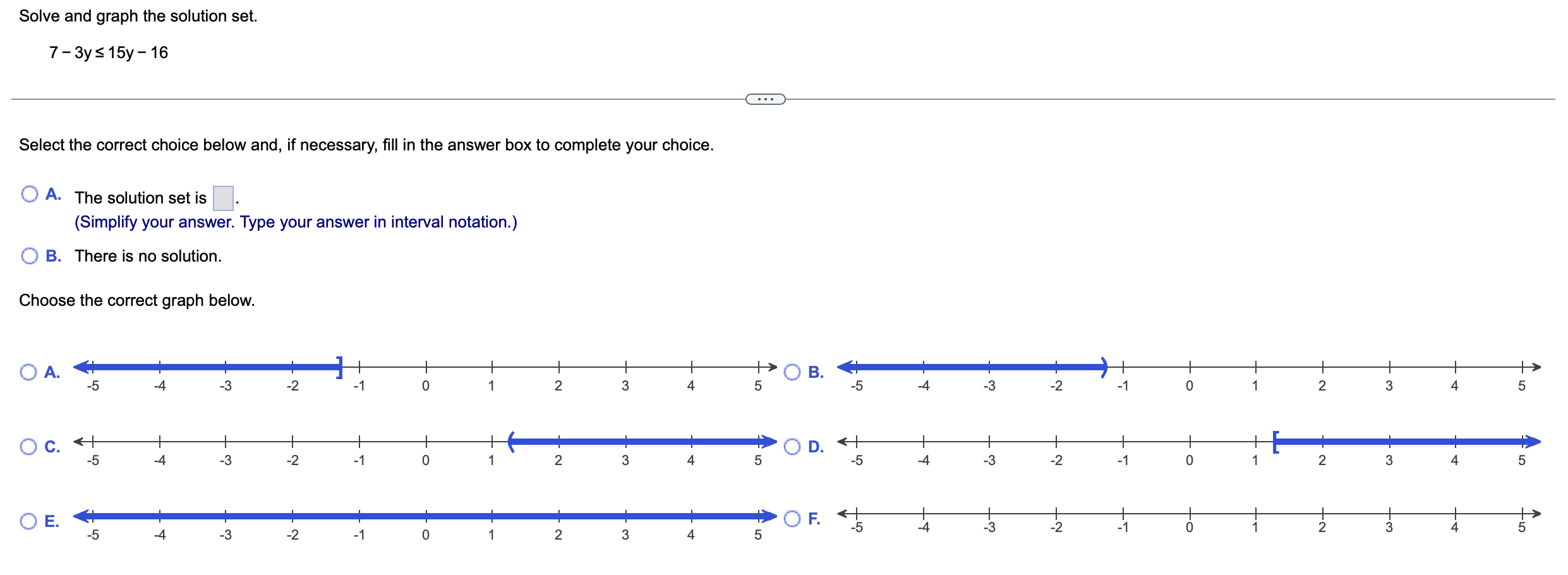The width and height of the screenshot is (1568, 575).
Task: Choose graph option F radio button
Action: click(792, 519)
